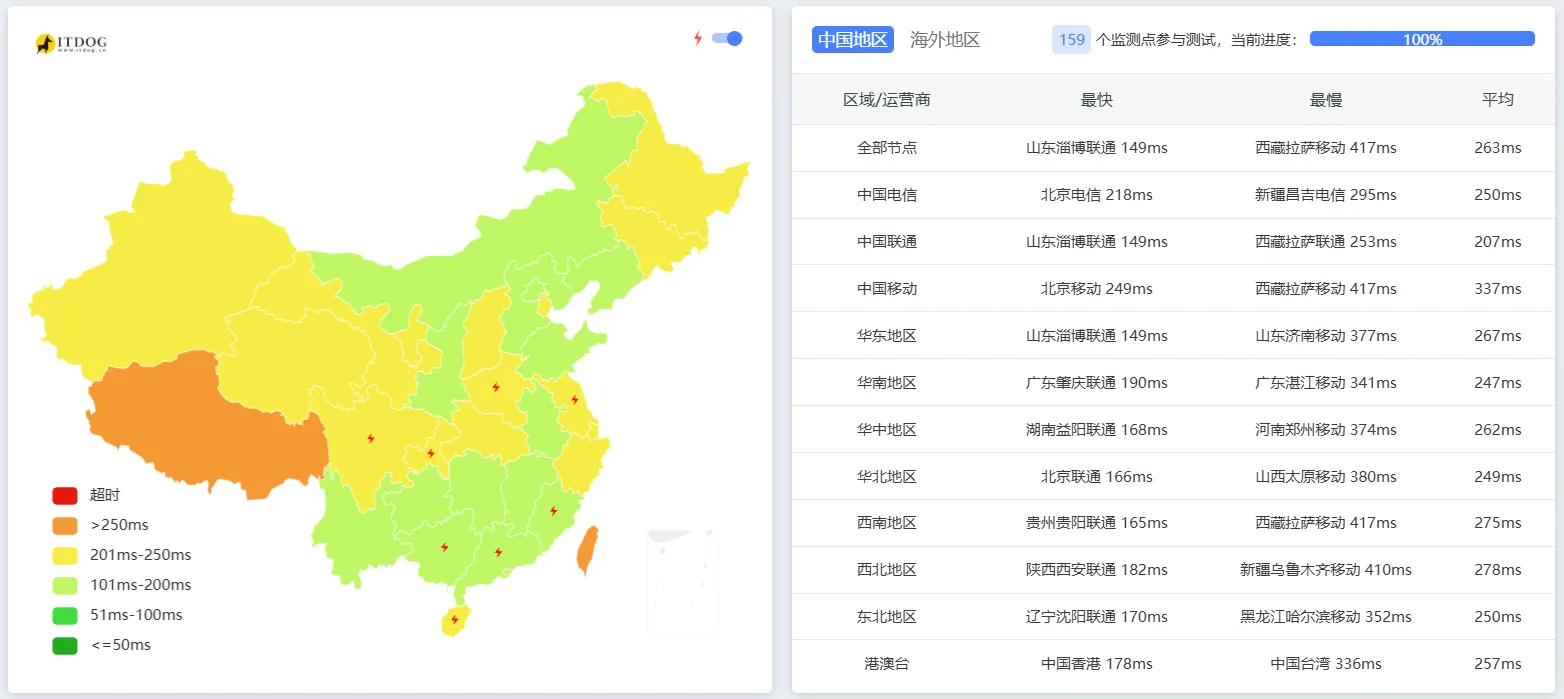The image size is (1564, 699).
Task: Click the lightning marker on Sichuan province
Action: pos(370,437)
